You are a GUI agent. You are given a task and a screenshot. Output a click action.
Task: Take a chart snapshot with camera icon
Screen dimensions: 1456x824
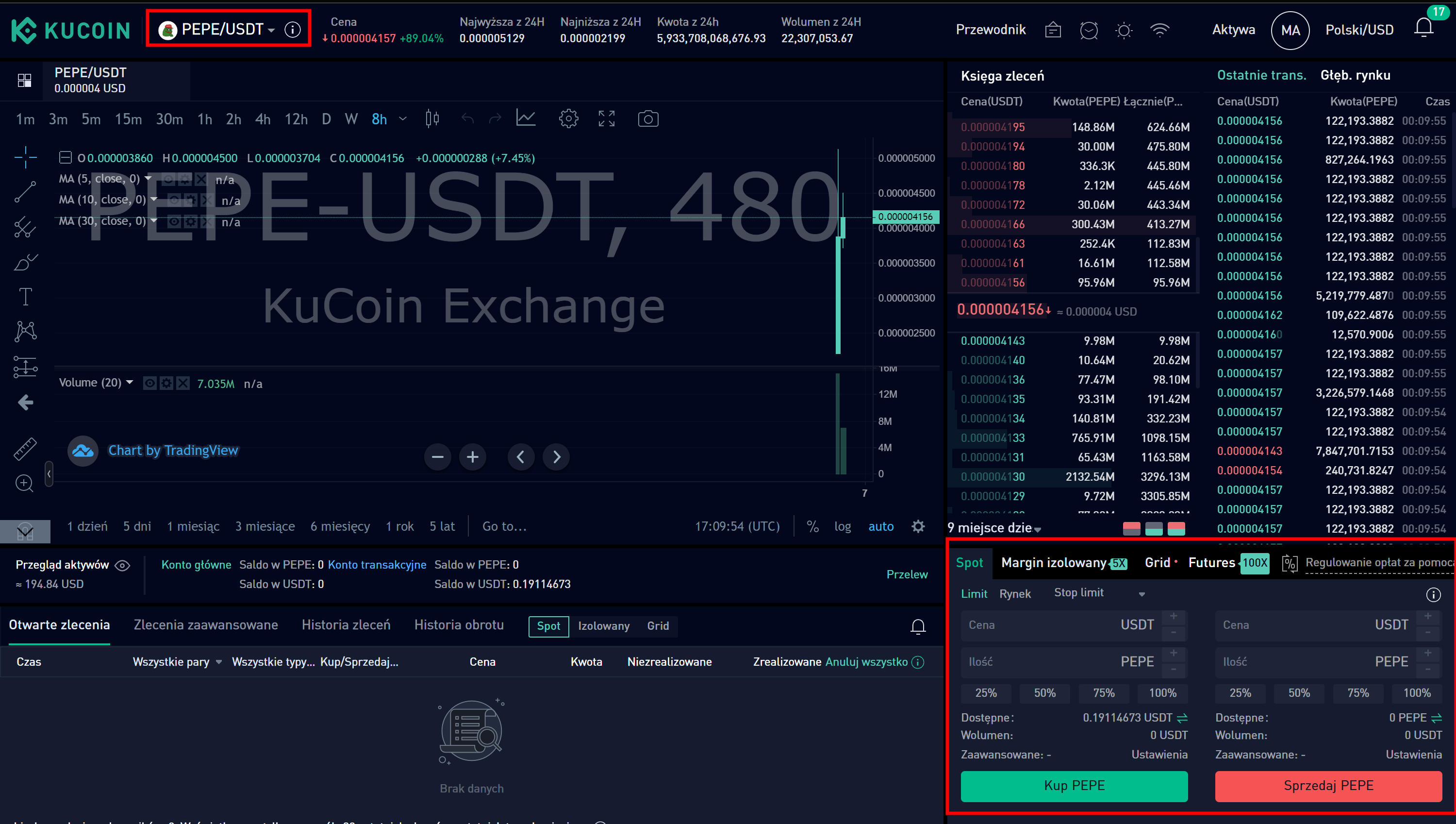tap(647, 119)
